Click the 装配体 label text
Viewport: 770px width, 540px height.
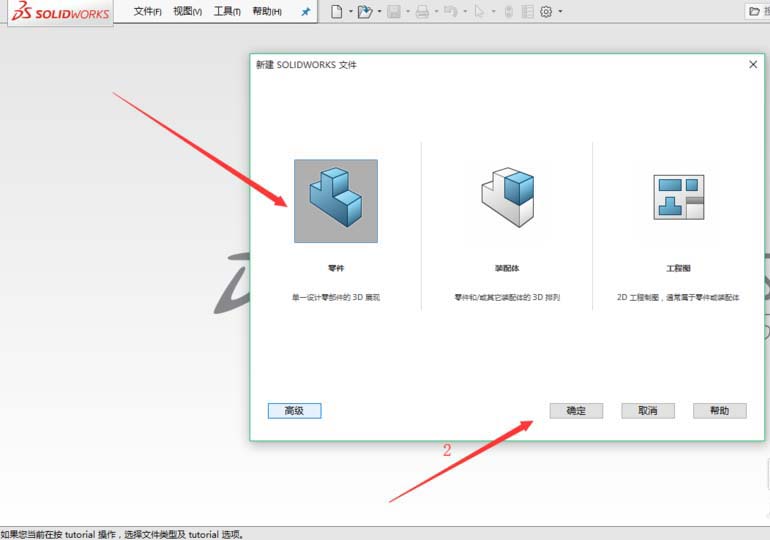(507, 268)
